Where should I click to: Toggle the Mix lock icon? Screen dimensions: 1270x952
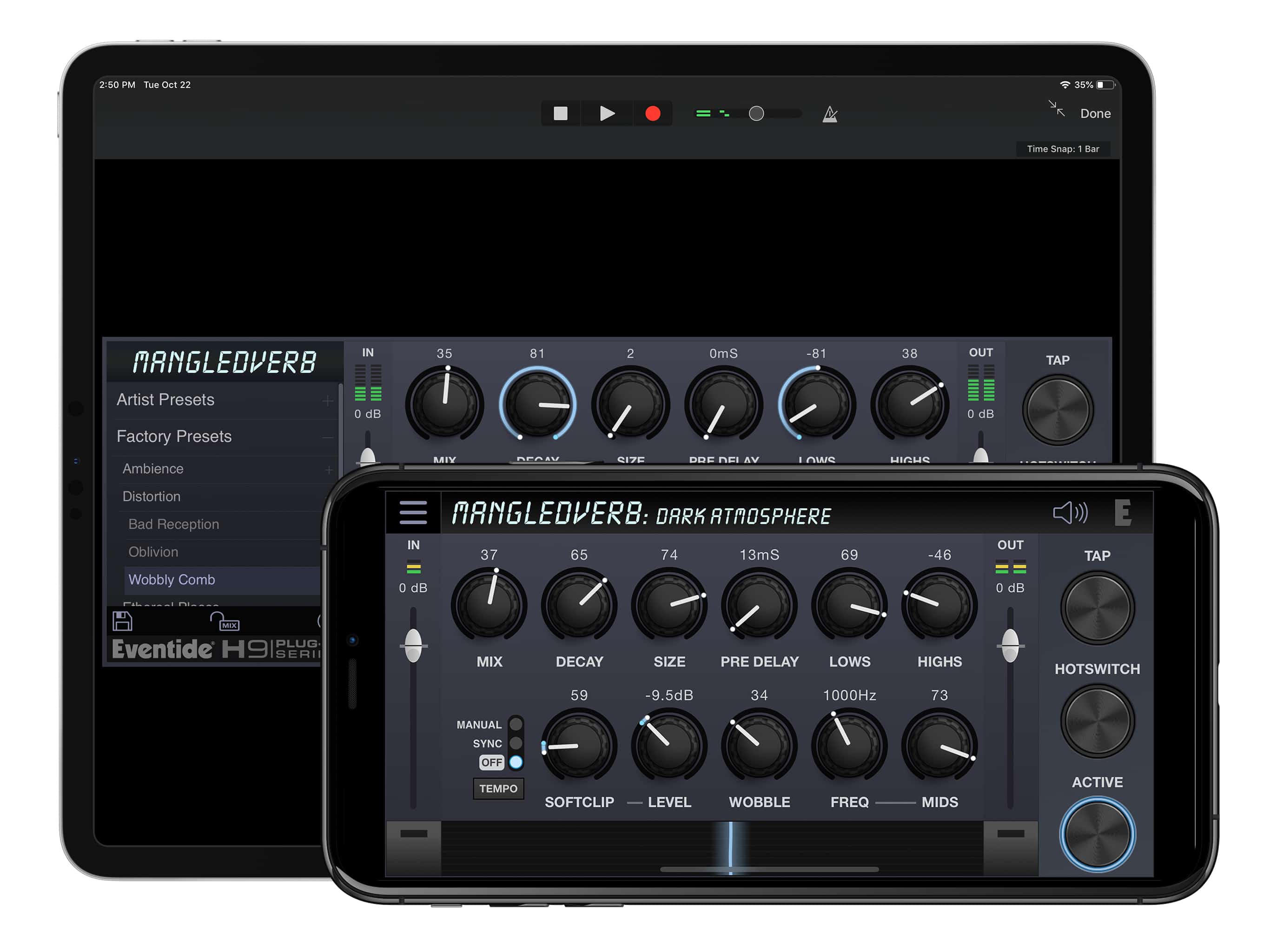(225, 621)
